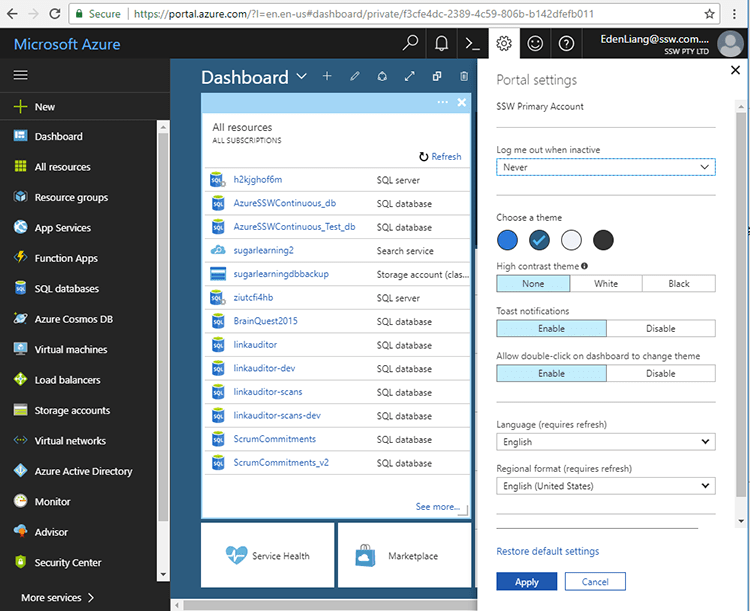Click Restore default settings link
750x611 pixels.
point(548,551)
